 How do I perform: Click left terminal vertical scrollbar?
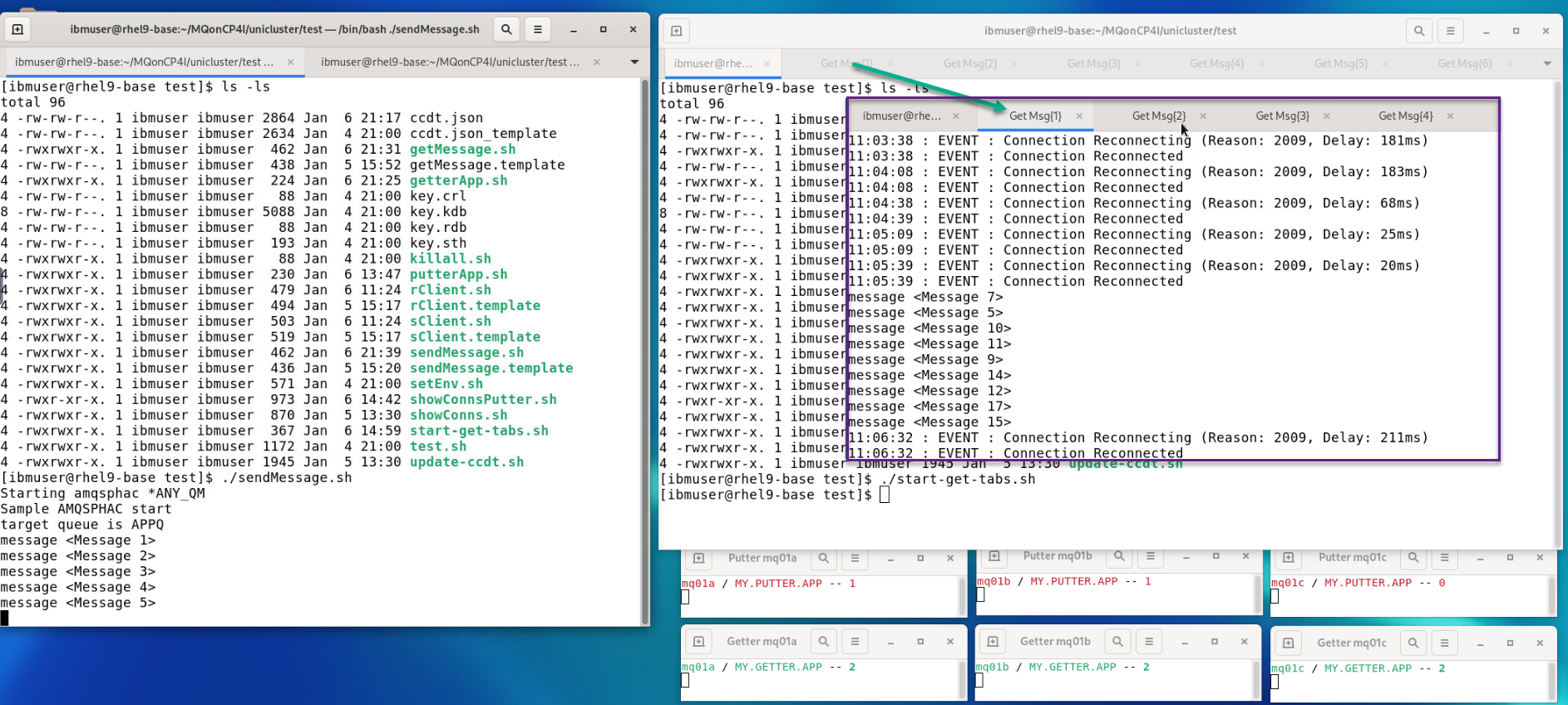point(644,349)
